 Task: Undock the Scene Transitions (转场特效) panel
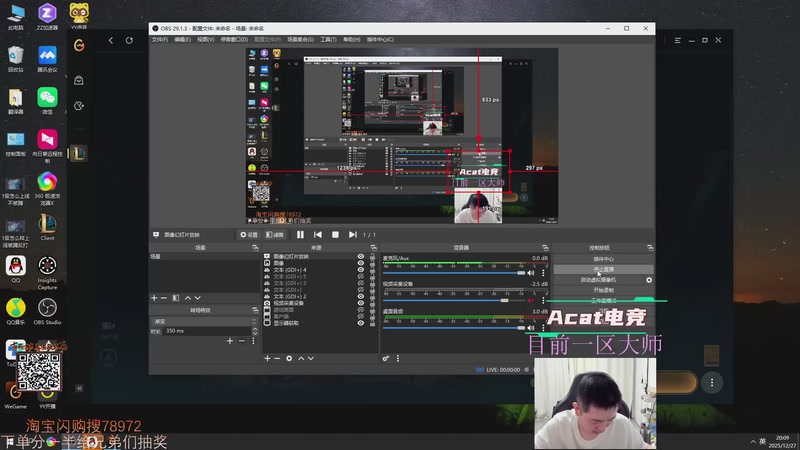pyautogui.click(x=255, y=310)
